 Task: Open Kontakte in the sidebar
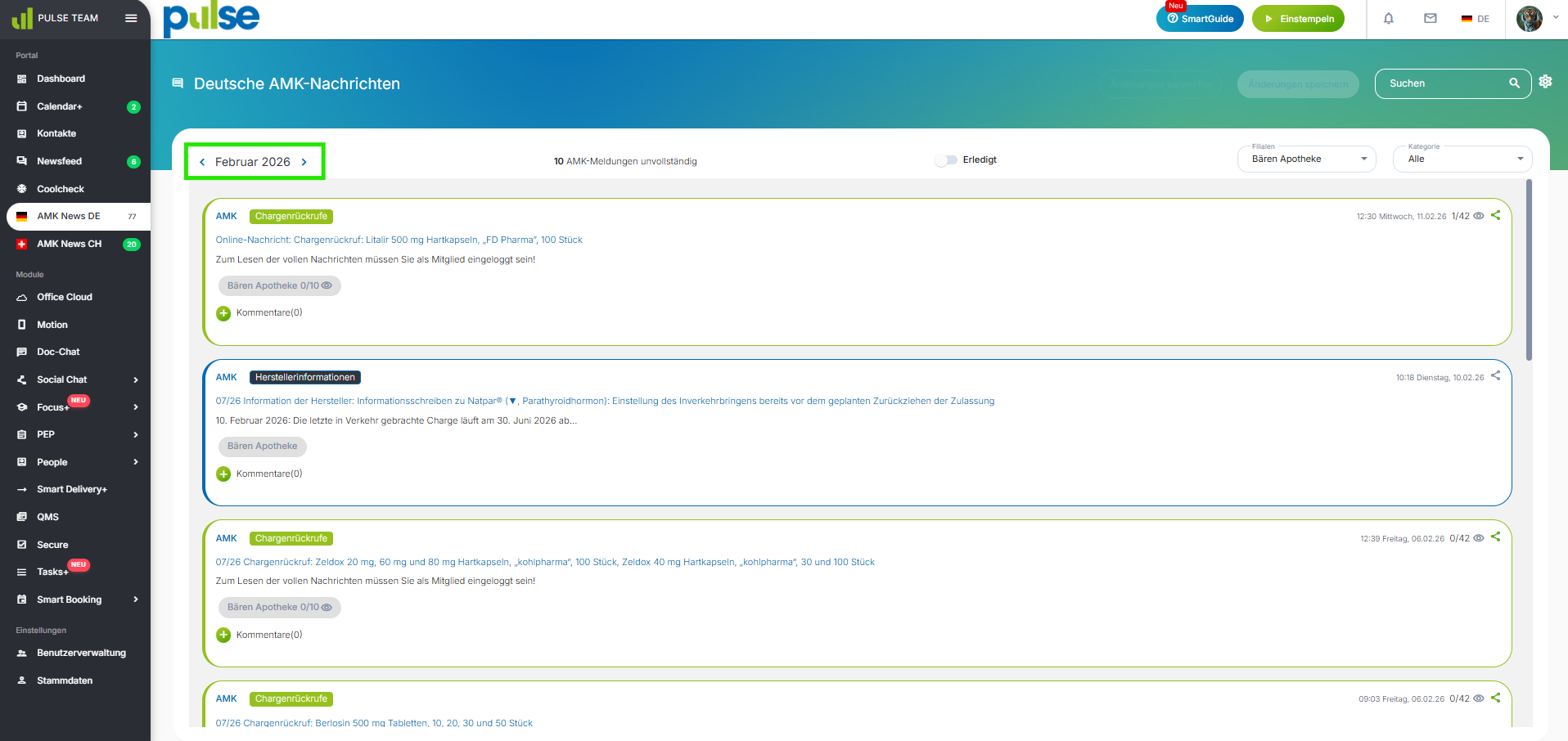click(75, 133)
